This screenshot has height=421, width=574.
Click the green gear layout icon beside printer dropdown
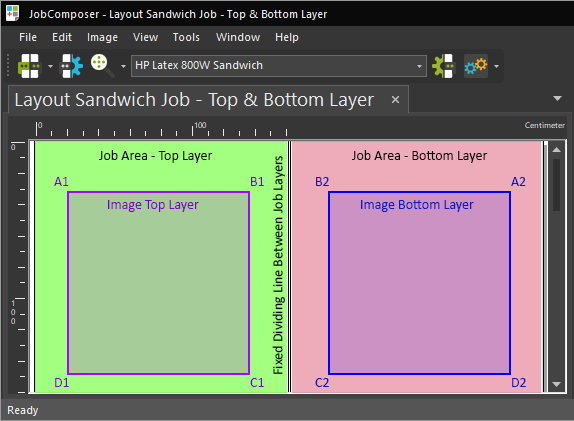click(443, 66)
